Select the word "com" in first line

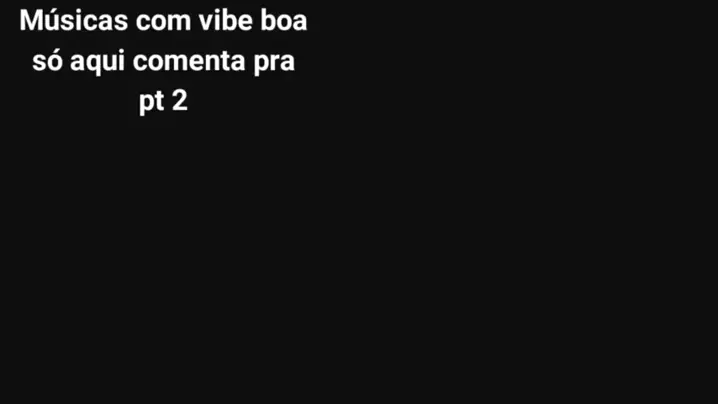pyautogui.click(x=163, y=22)
